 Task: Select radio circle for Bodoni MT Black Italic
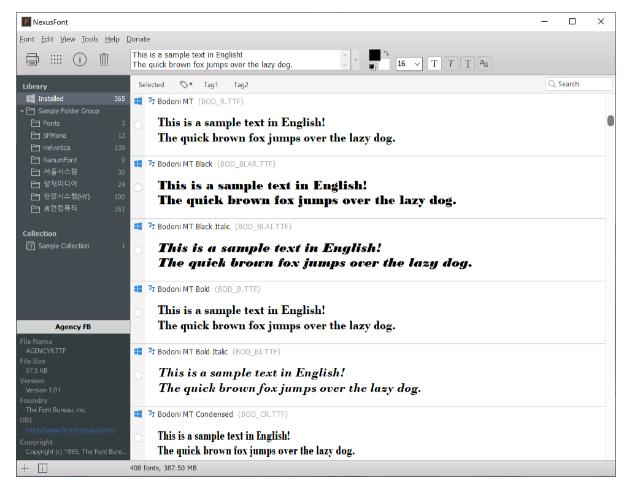(x=138, y=250)
